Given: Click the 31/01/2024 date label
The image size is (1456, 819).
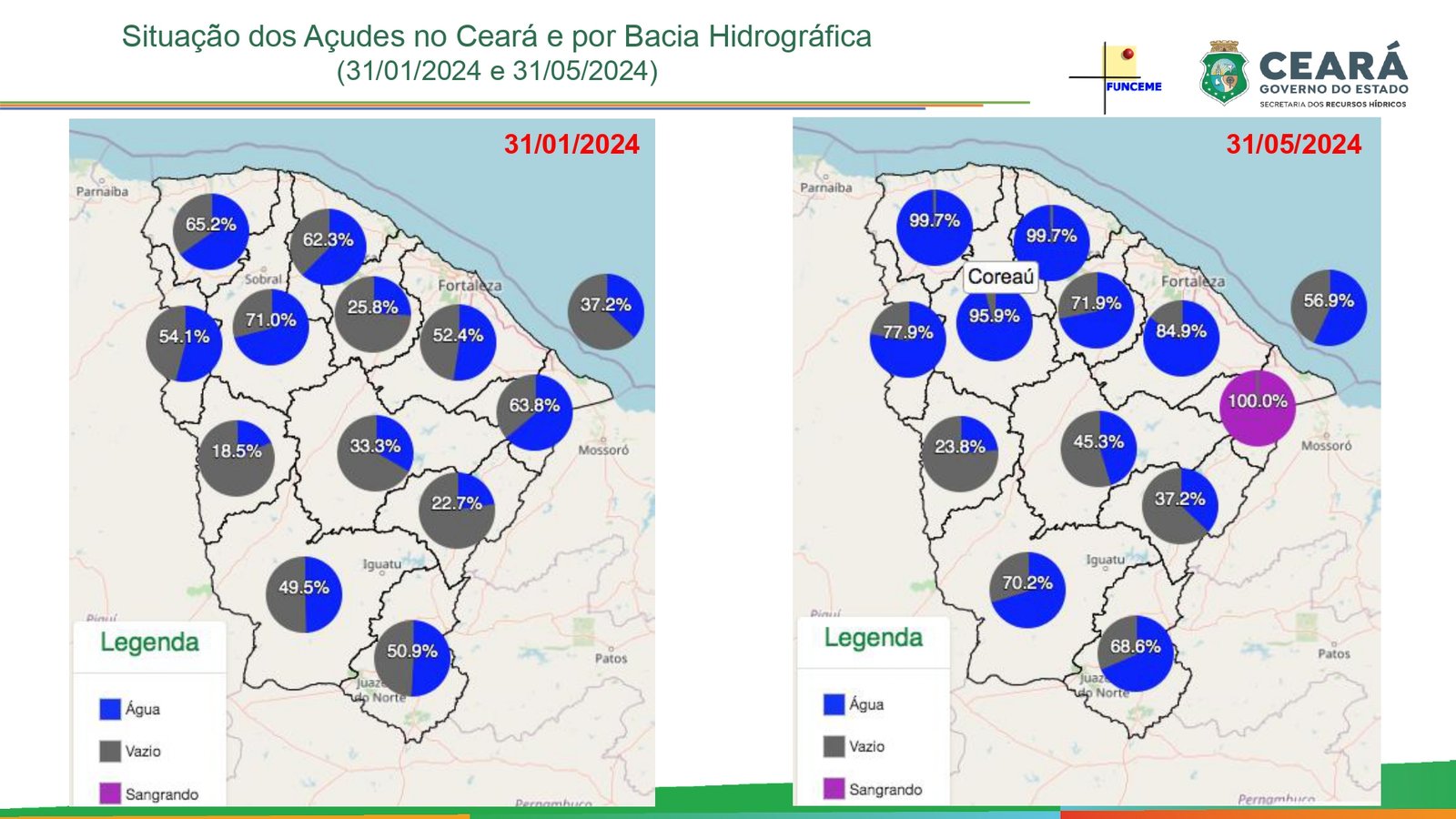Looking at the screenshot, I should [x=571, y=144].
